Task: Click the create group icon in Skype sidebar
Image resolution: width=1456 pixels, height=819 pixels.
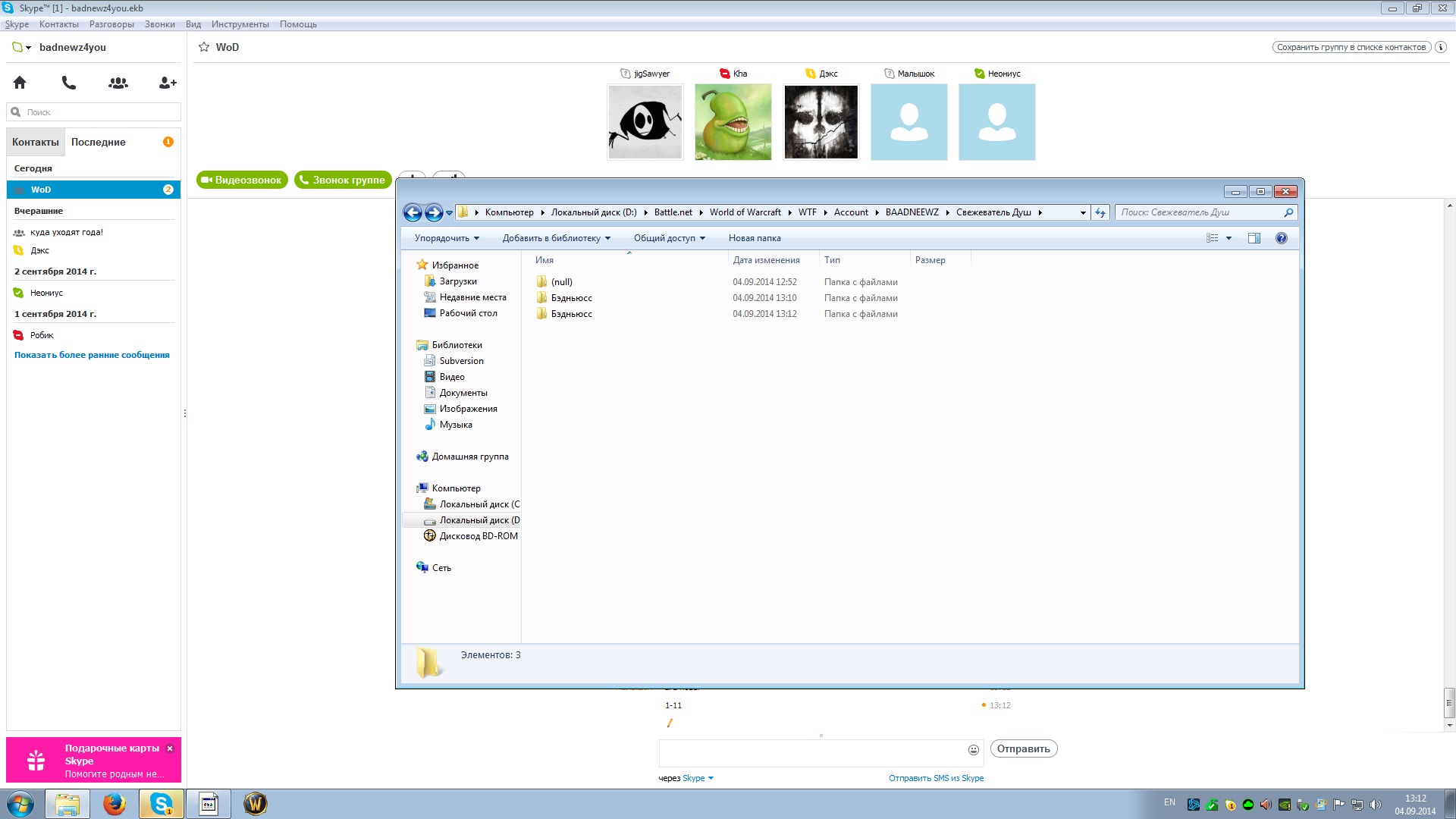Action: pyautogui.click(x=118, y=83)
